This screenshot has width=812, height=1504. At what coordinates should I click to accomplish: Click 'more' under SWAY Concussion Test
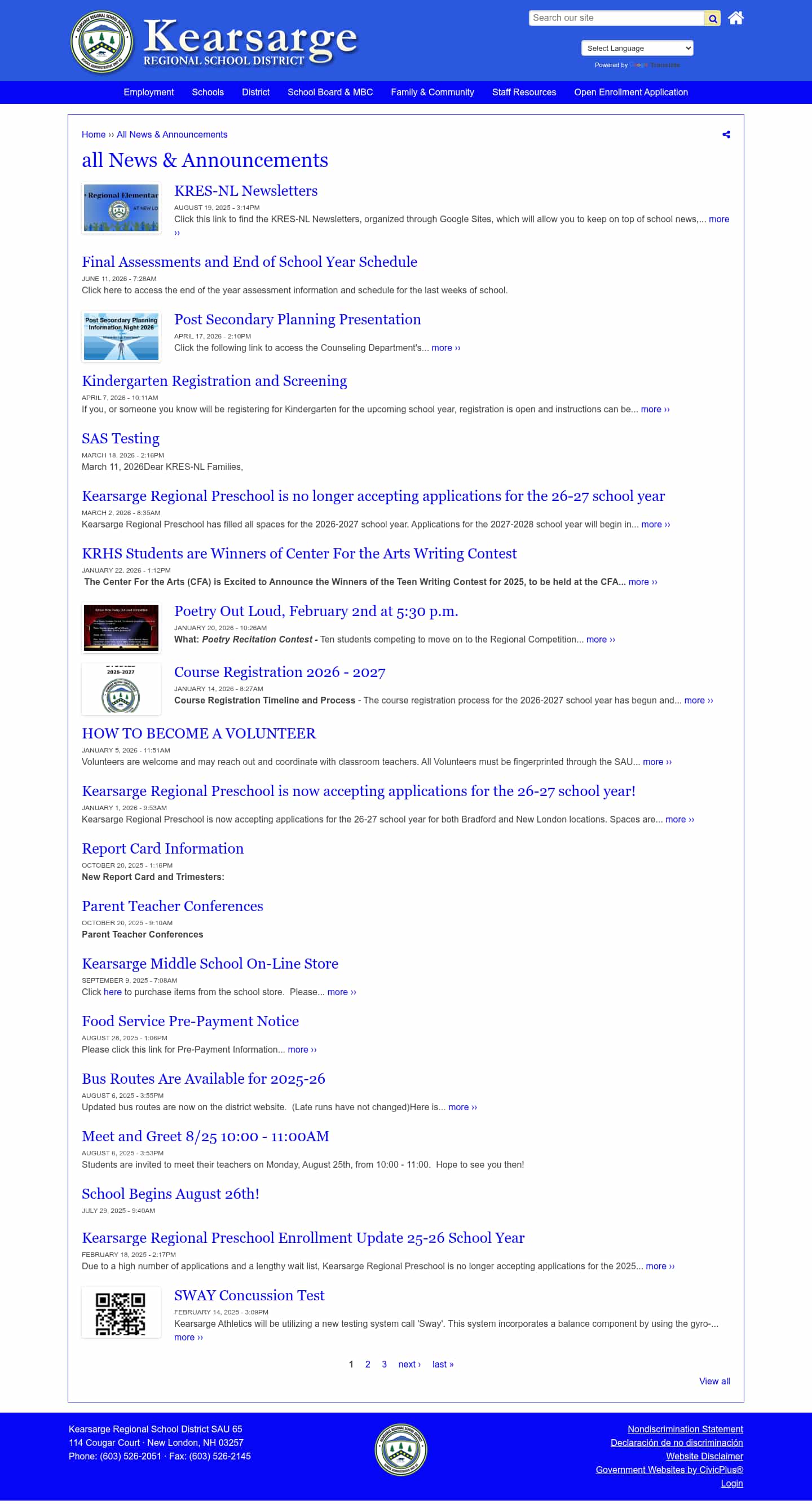pos(188,1338)
